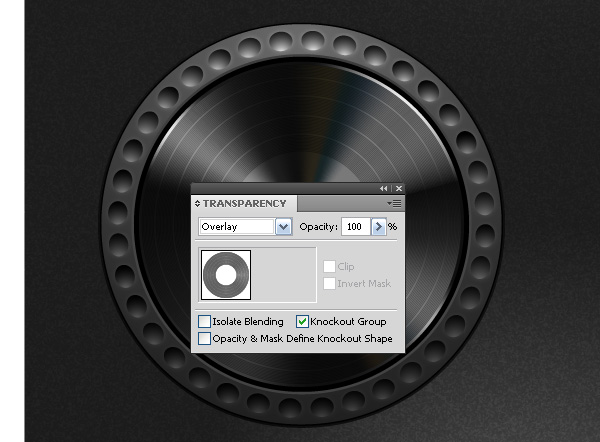The width and height of the screenshot is (600, 442).
Task: Select the vinyl record object thumbnail
Action: tap(226, 275)
